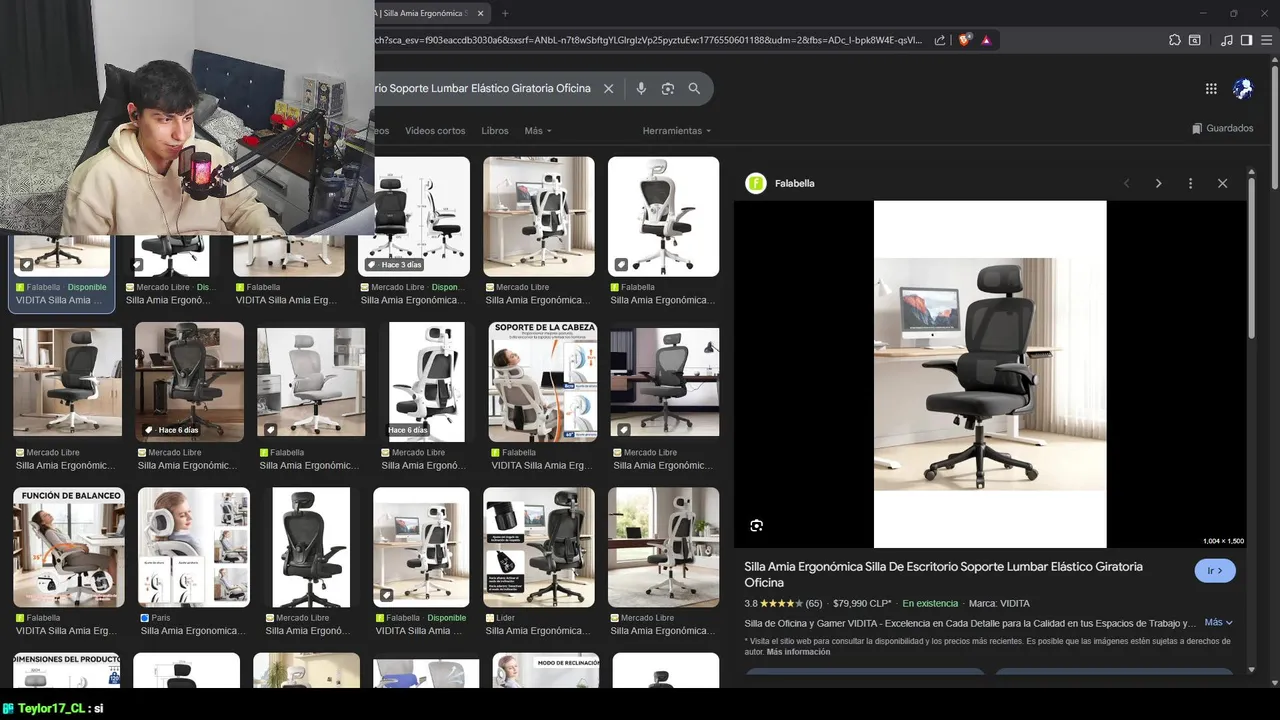The image size is (1280, 720).
Task: Click the Ir button to visit site
Action: coord(1215,571)
